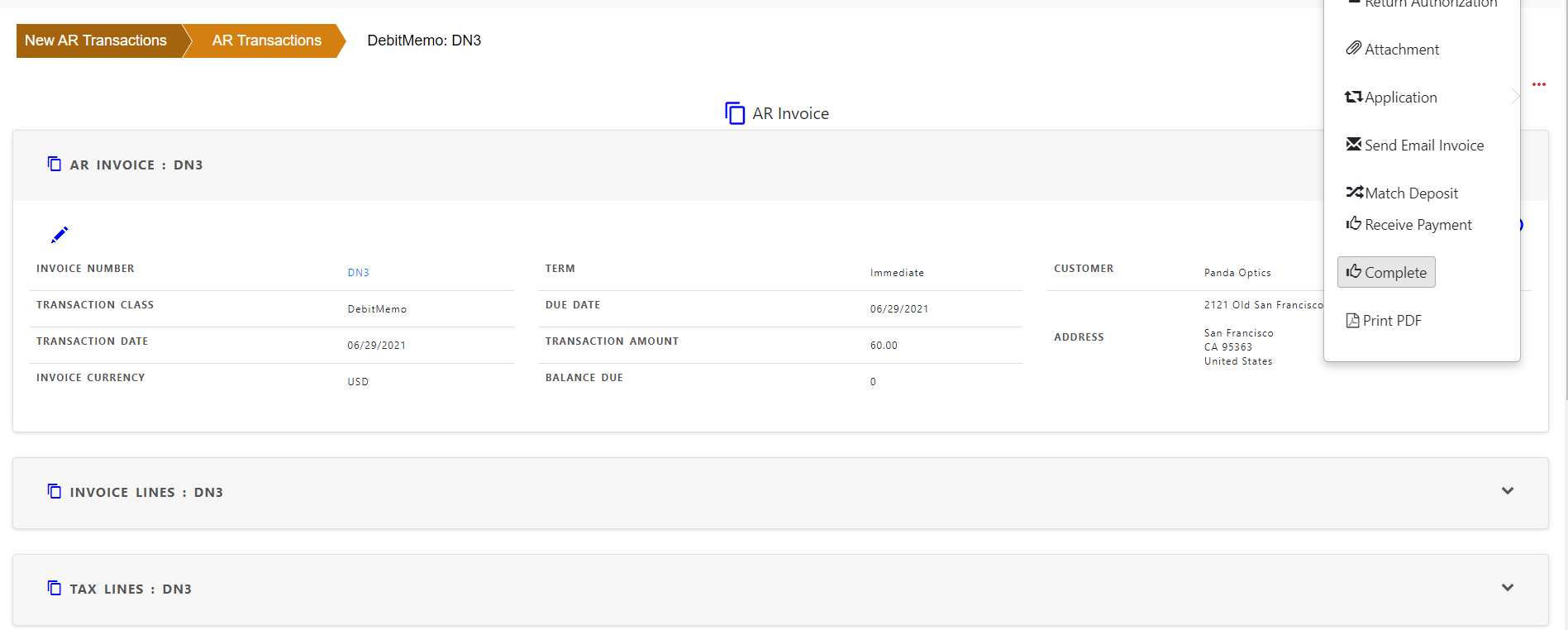Open the Application submenu arrow
The image size is (1568, 630).
coord(1515,97)
